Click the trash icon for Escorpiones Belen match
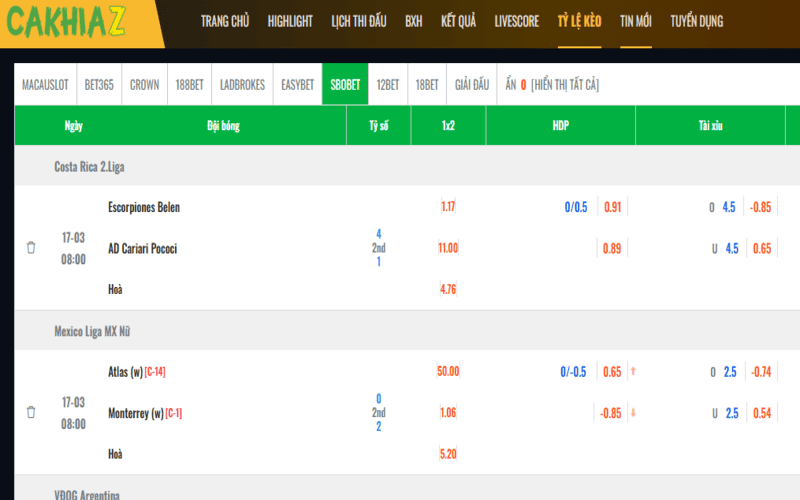 click(x=31, y=248)
